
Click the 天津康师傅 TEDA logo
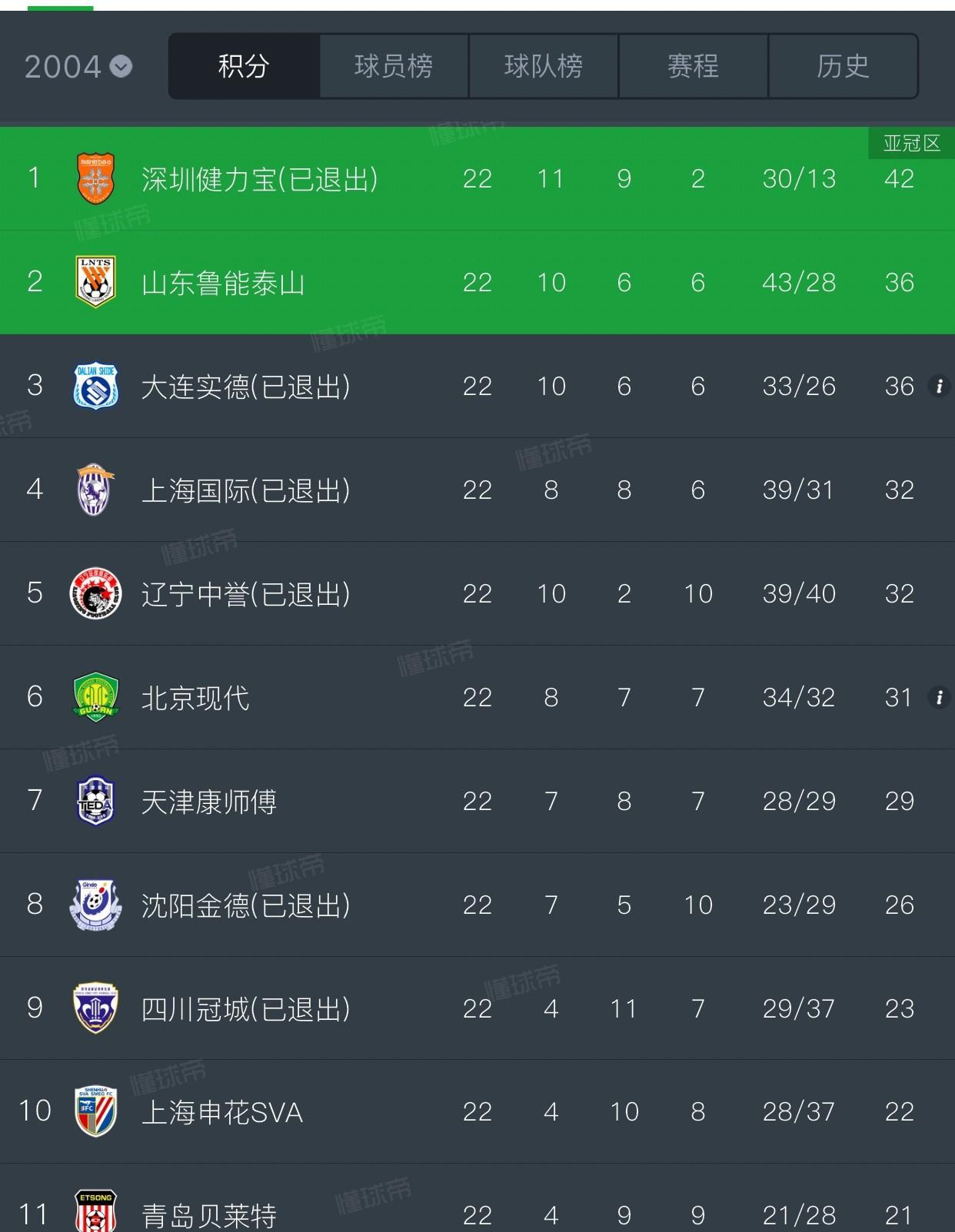click(x=95, y=801)
